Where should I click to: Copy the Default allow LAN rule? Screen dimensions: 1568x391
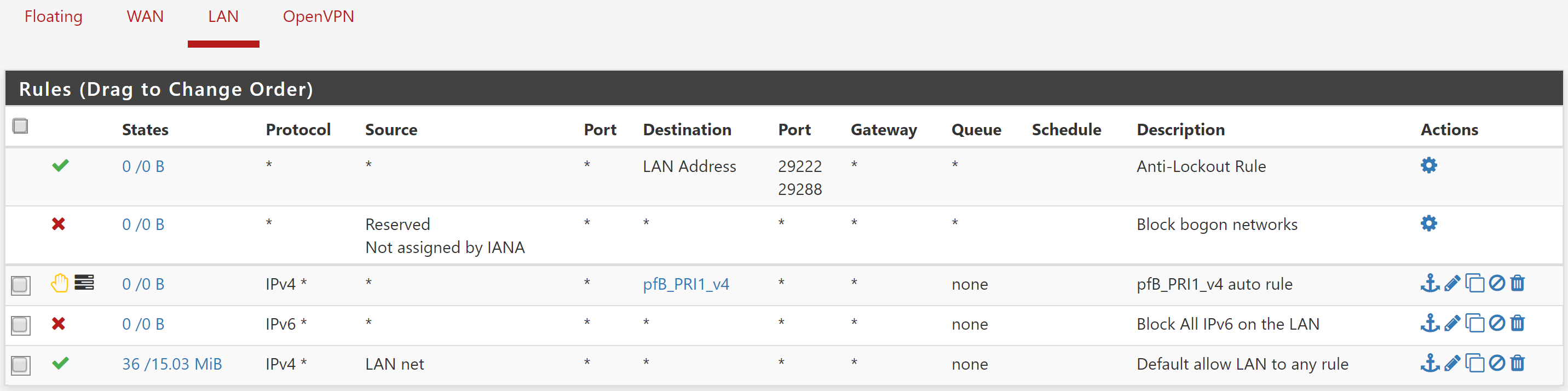[x=1474, y=364]
